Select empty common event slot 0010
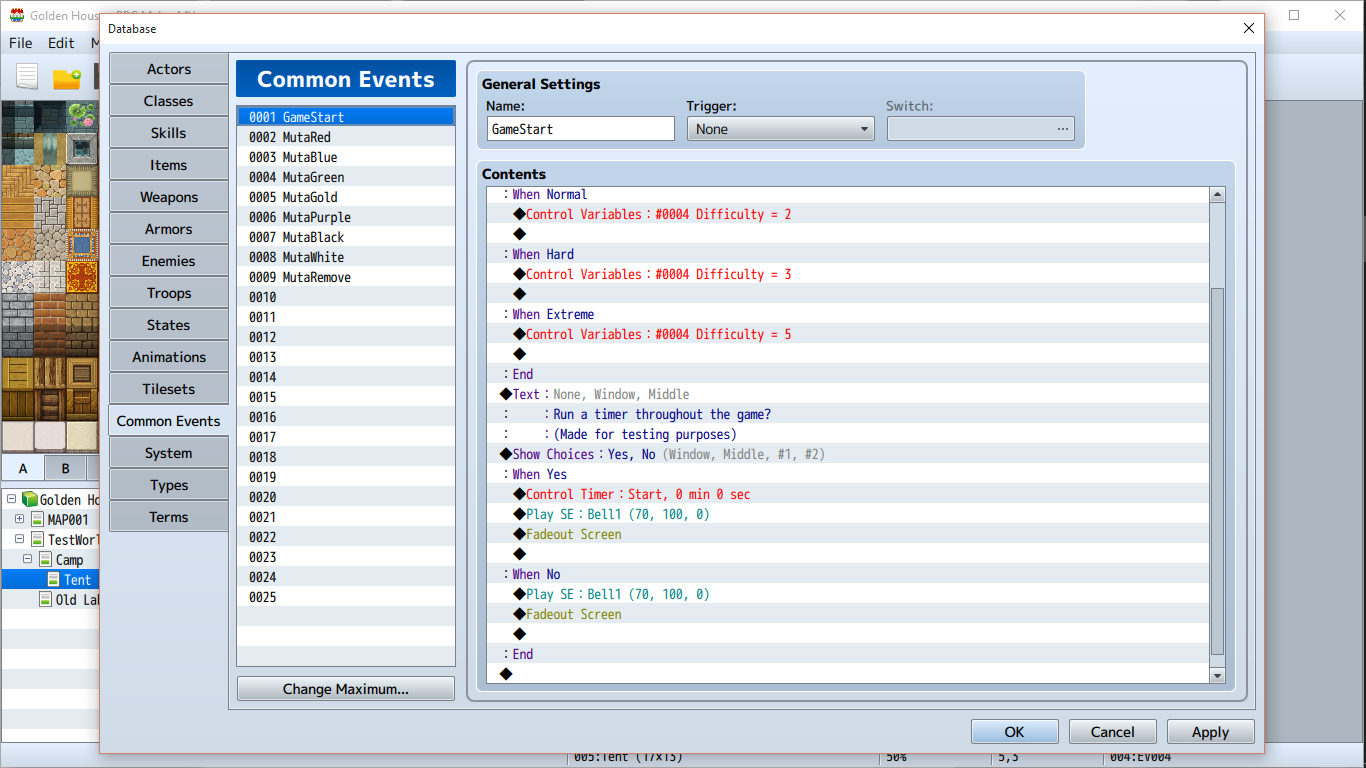This screenshot has height=768, width=1366. [346, 297]
